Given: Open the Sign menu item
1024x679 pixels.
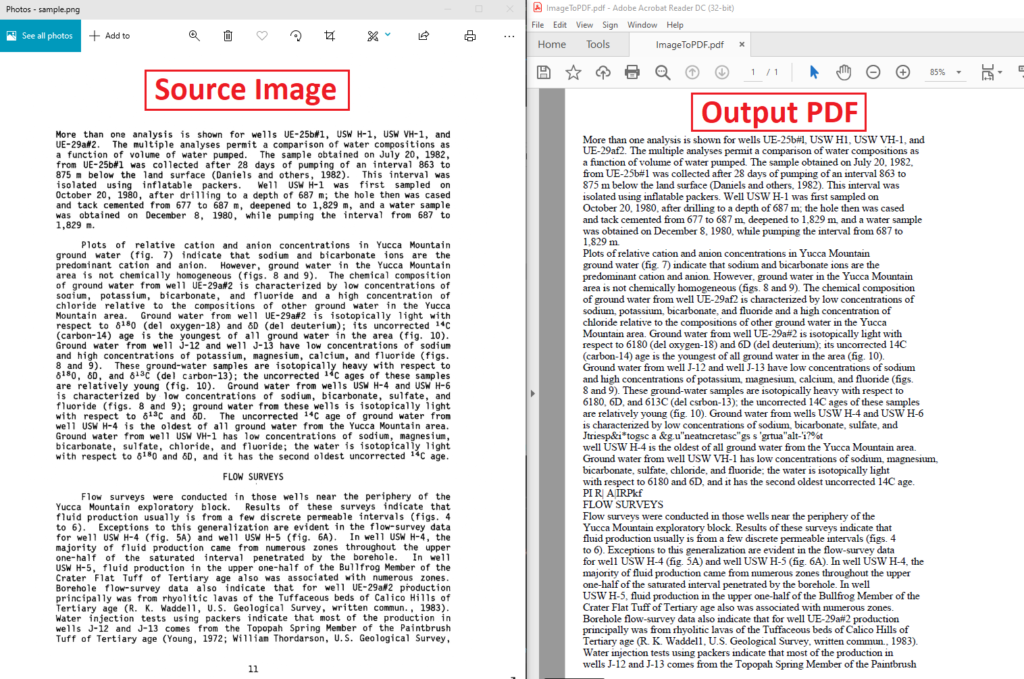Looking at the screenshot, I should (x=610, y=24).
